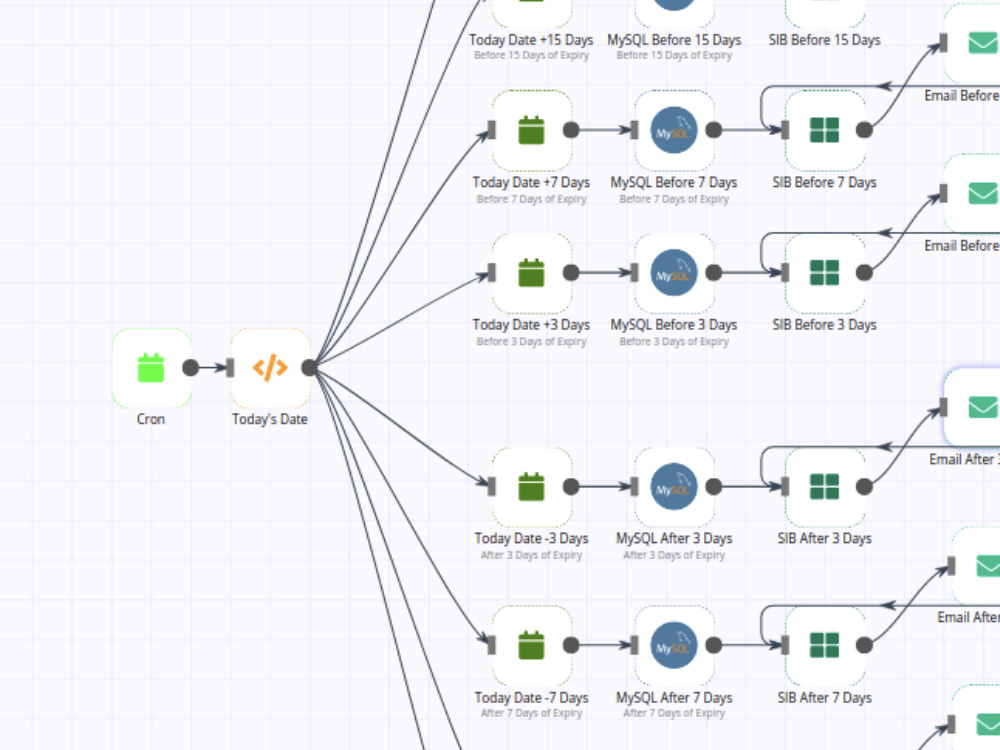This screenshot has width=1000, height=750.
Task: Click the 'SIB Before 15 Days' label
Action: 825,40
